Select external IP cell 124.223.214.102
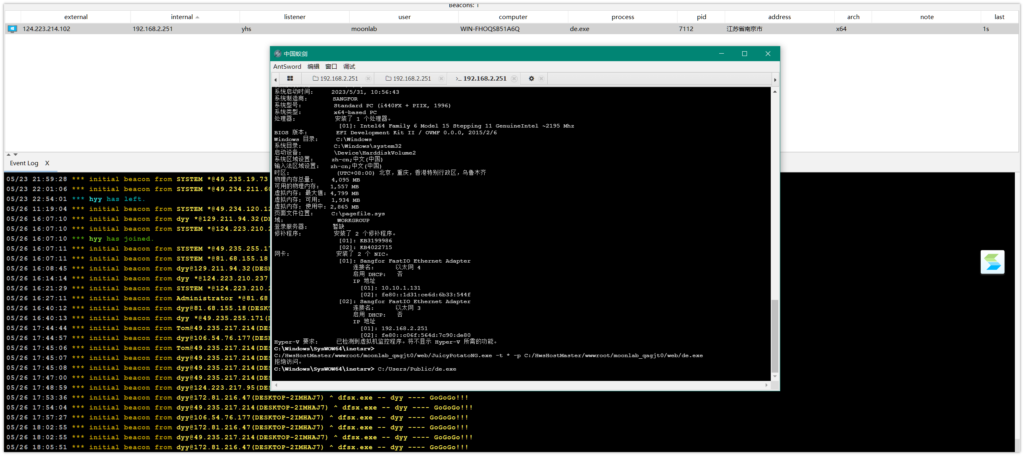Screen dimensions: 1024x456 [47, 29]
